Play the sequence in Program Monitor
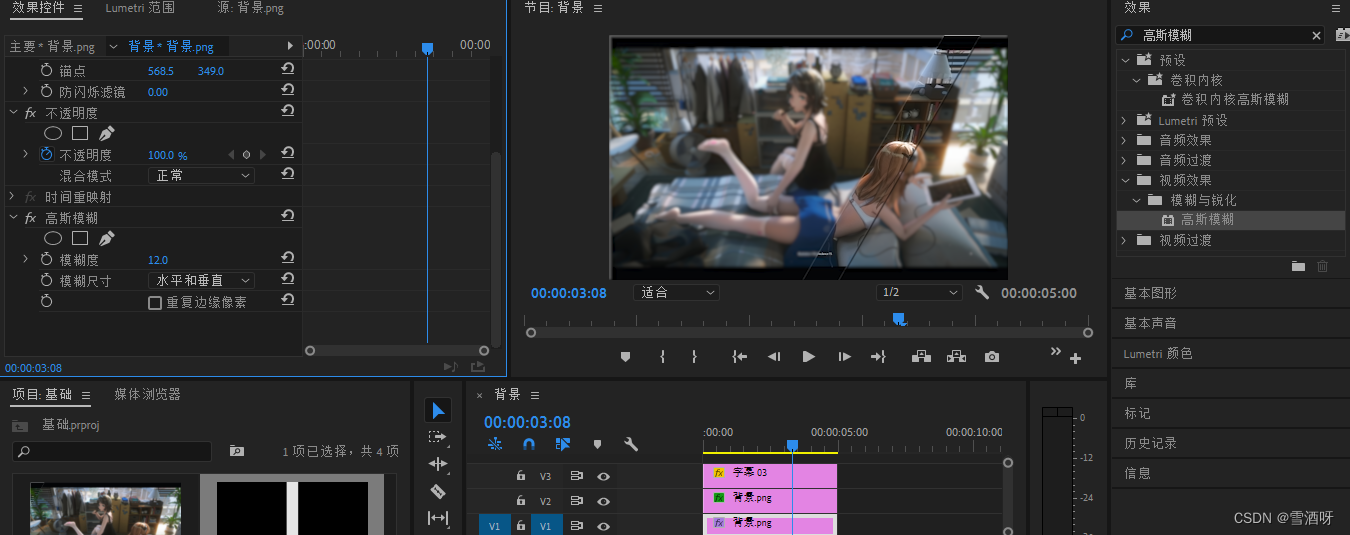1350x535 pixels. click(809, 356)
